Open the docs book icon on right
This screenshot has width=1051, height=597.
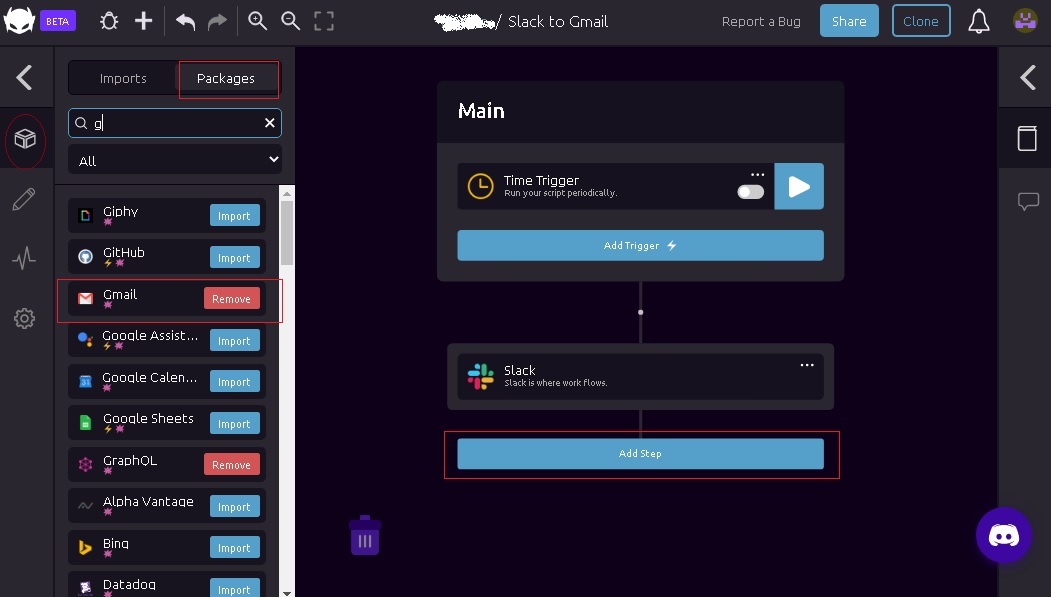point(1027,138)
